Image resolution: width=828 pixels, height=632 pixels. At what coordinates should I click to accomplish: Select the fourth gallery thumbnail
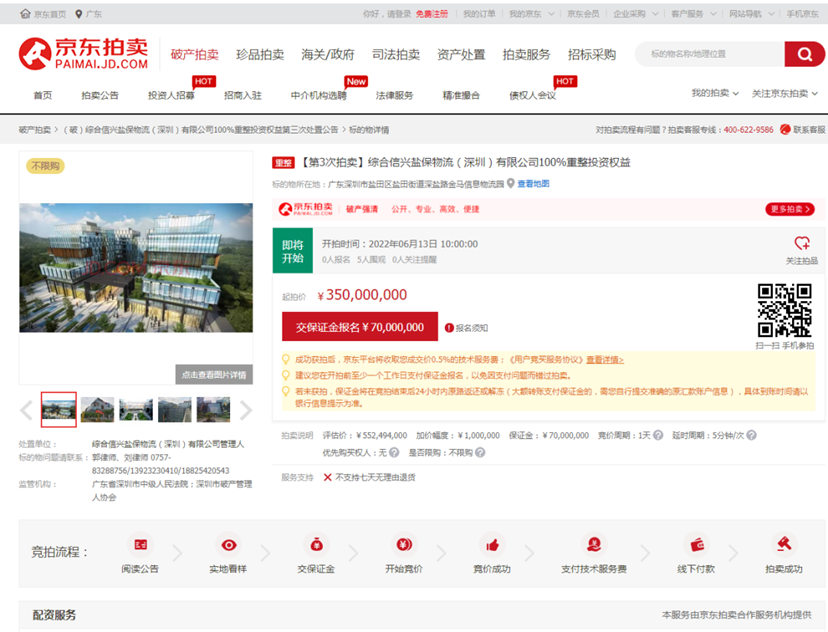pos(175,409)
